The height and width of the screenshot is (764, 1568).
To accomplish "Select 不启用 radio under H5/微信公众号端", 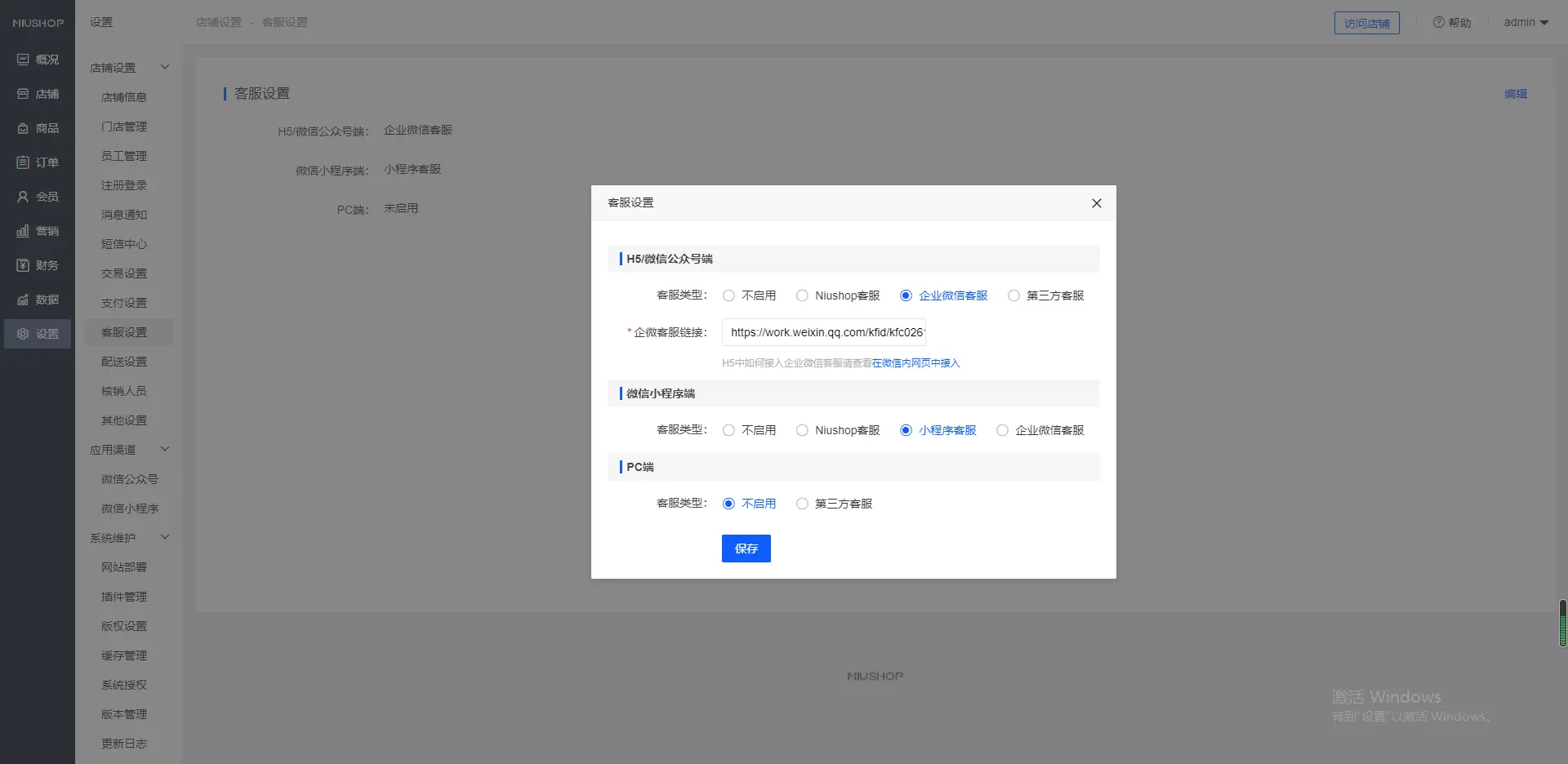I will pos(728,295).
